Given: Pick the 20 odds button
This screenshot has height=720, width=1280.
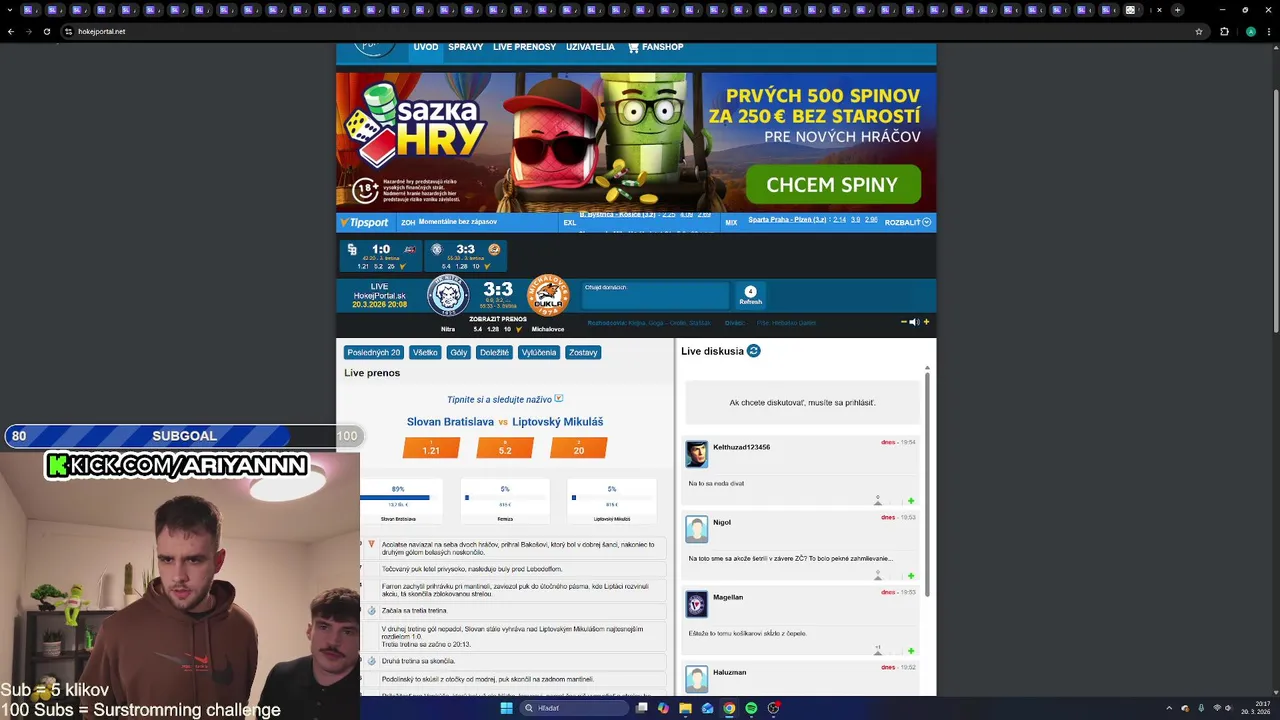Looking at the screenshot, I should pos(579,448).
